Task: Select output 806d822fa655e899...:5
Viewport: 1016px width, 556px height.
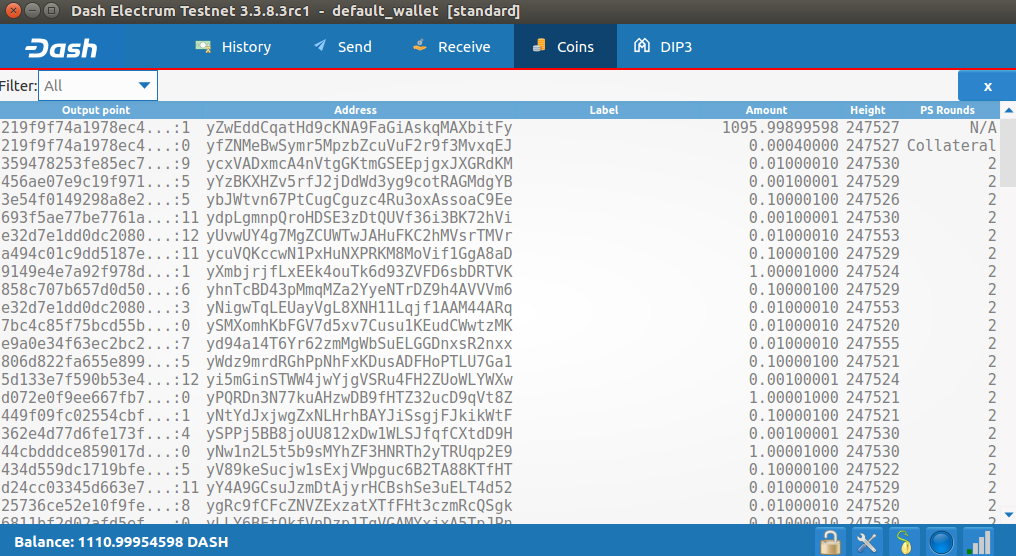Action: 96,362
